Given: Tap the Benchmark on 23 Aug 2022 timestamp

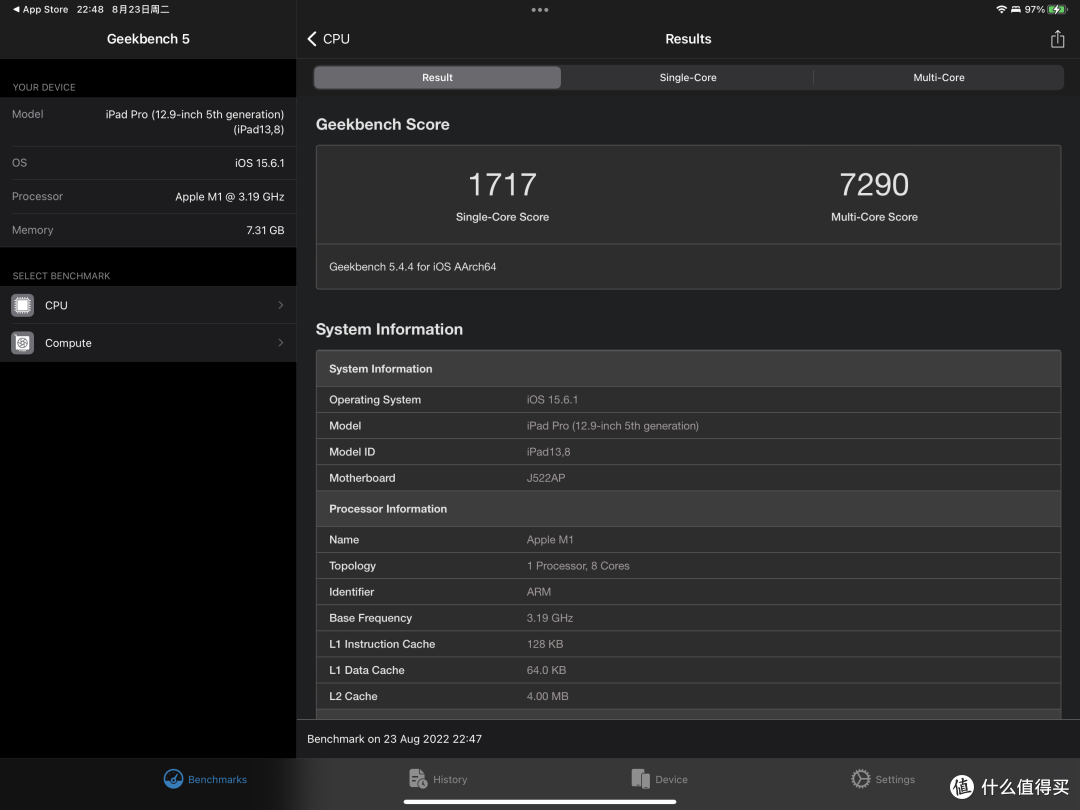Looking at the screenshot, I should (x=394, y=739).
